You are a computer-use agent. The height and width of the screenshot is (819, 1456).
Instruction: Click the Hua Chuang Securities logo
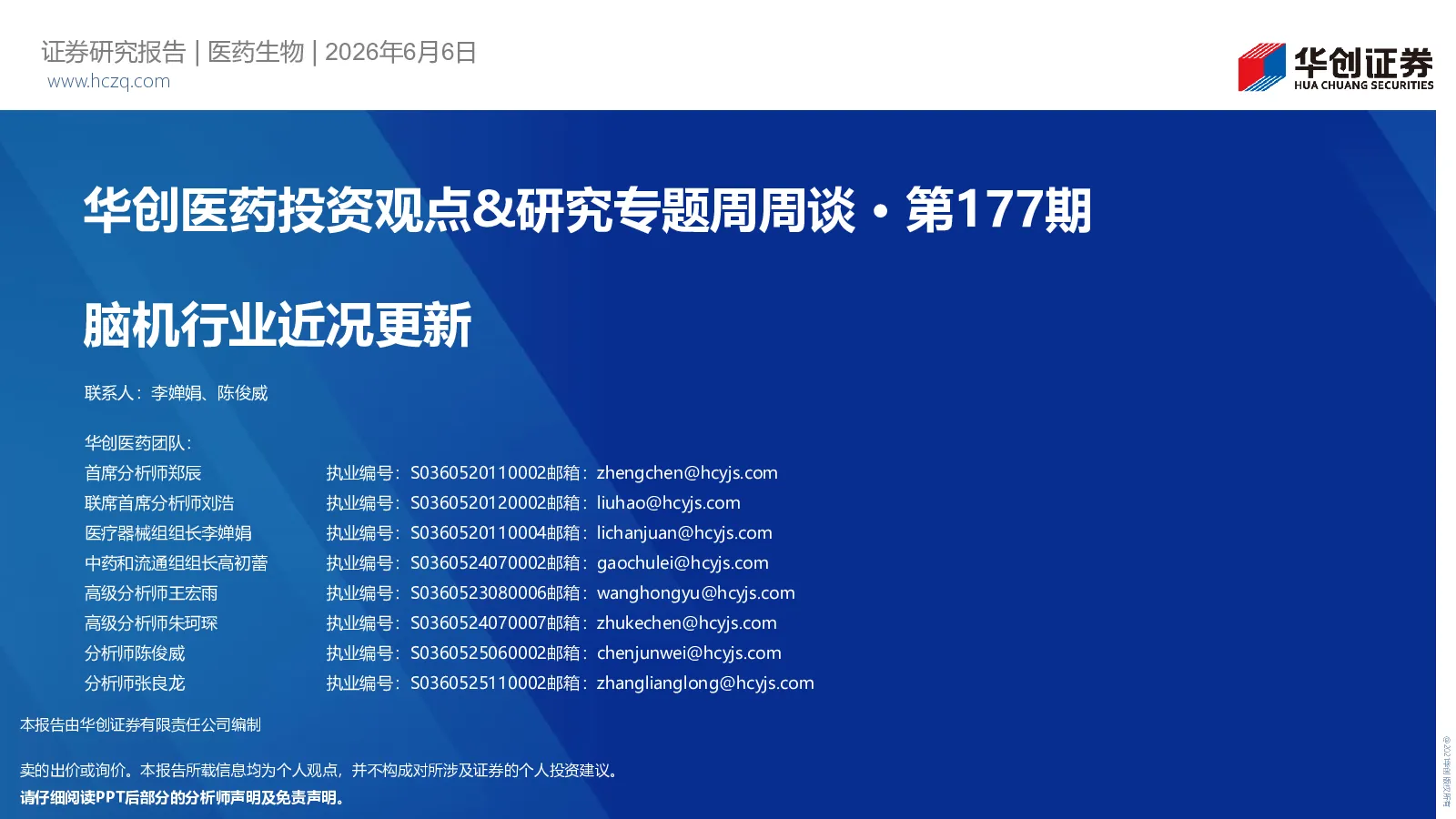(1335, 67)
